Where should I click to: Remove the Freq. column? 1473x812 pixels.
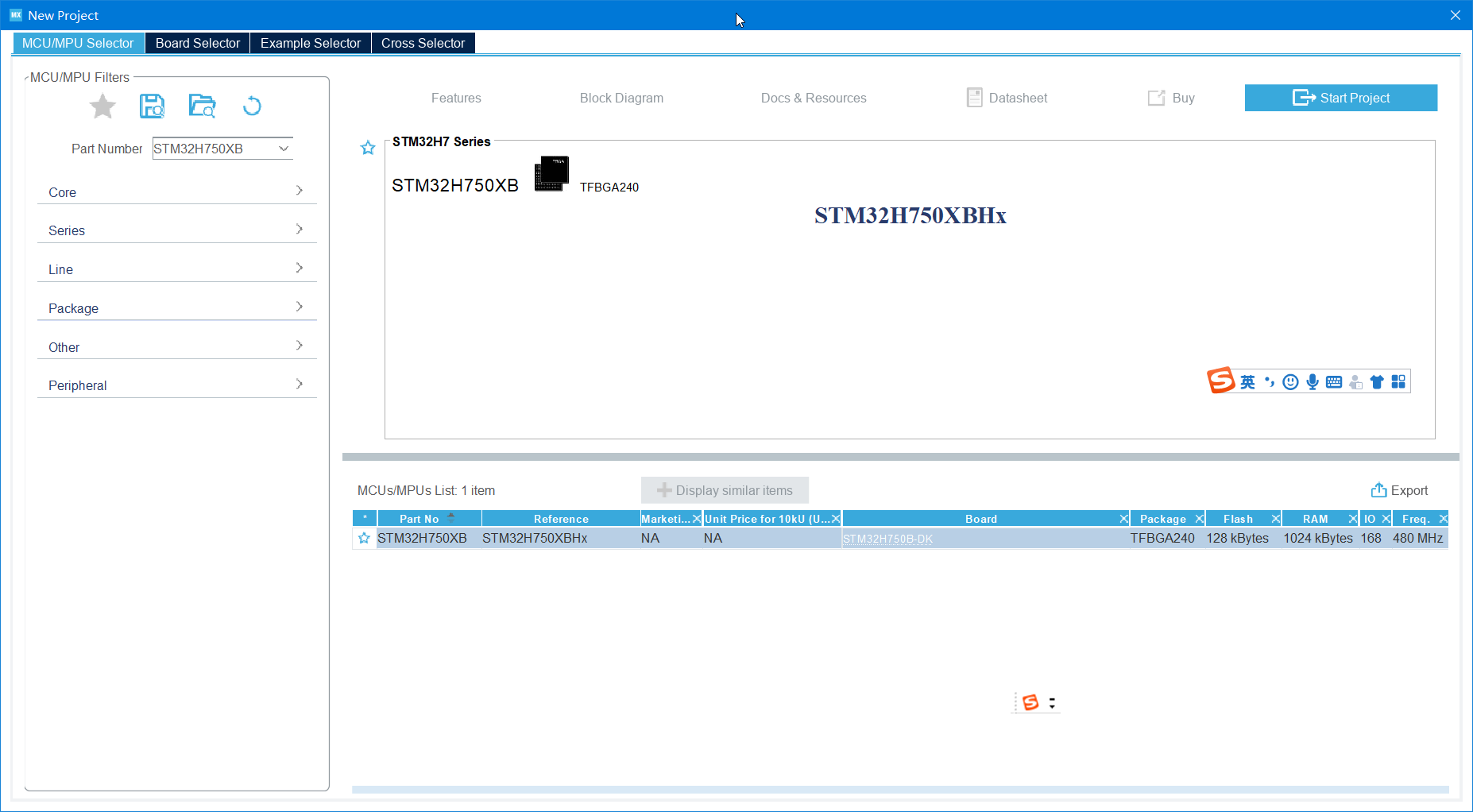pyautogui.click(x=1444, y=519)
